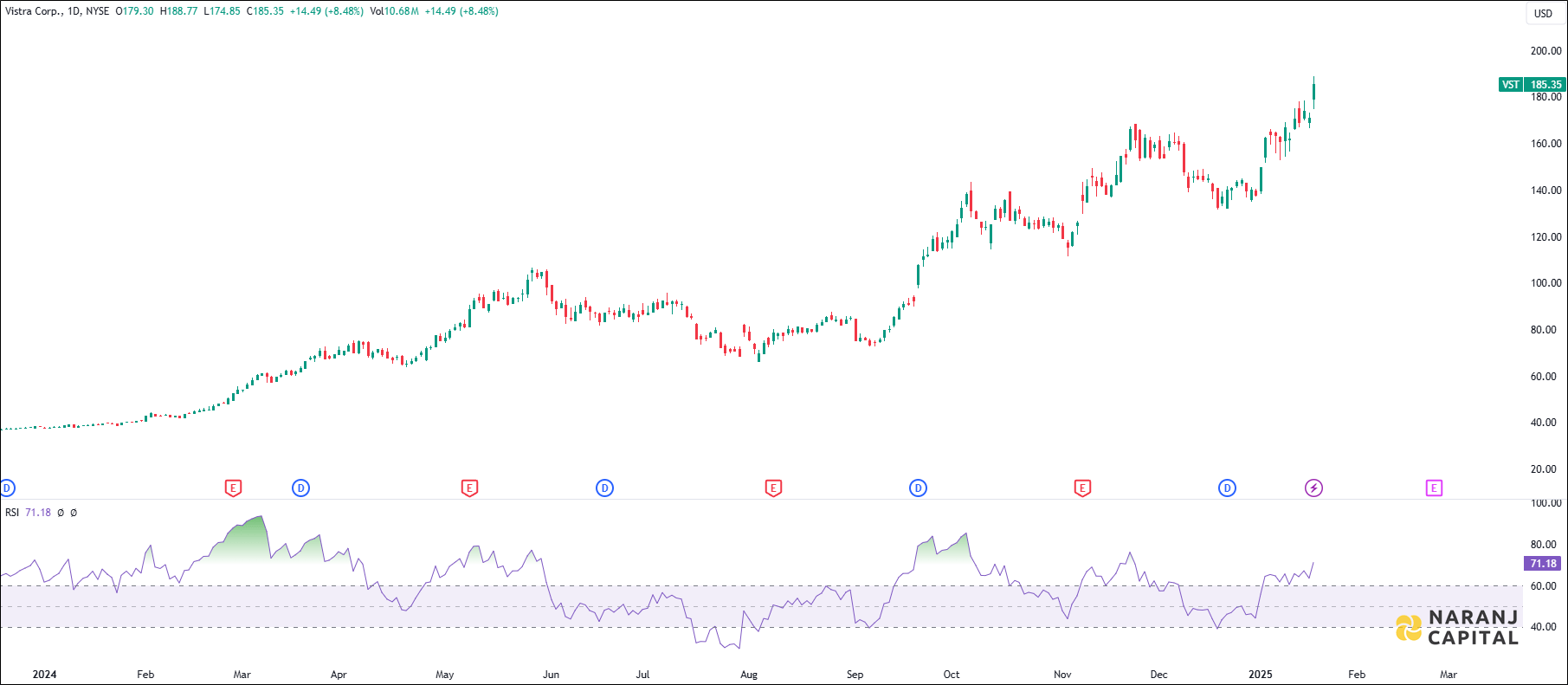The height and width of the screenshot is (685, 1568).
Task: Click the 140.00 price axis label
Action: 1545,191
